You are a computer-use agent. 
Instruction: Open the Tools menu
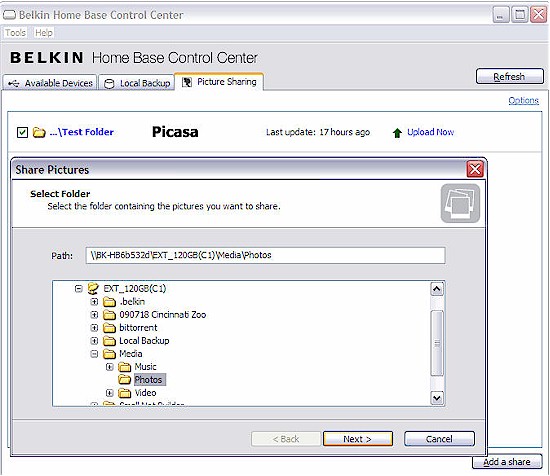click(x=15, y=33)
